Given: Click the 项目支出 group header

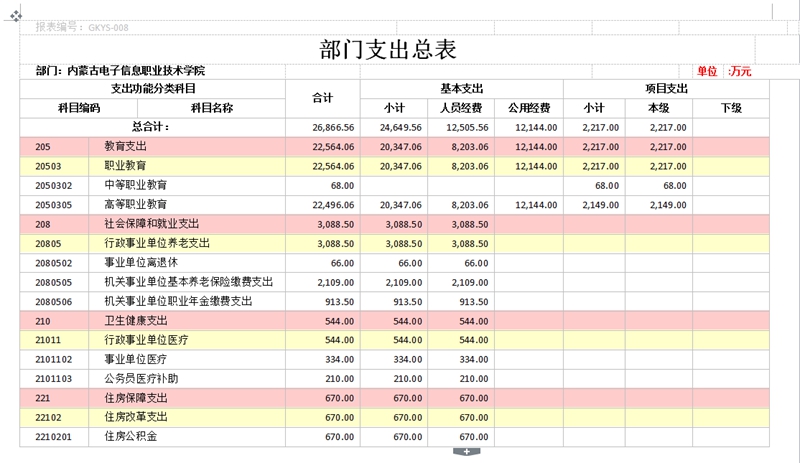Looking at the screenshot, I should click(667, 89).
